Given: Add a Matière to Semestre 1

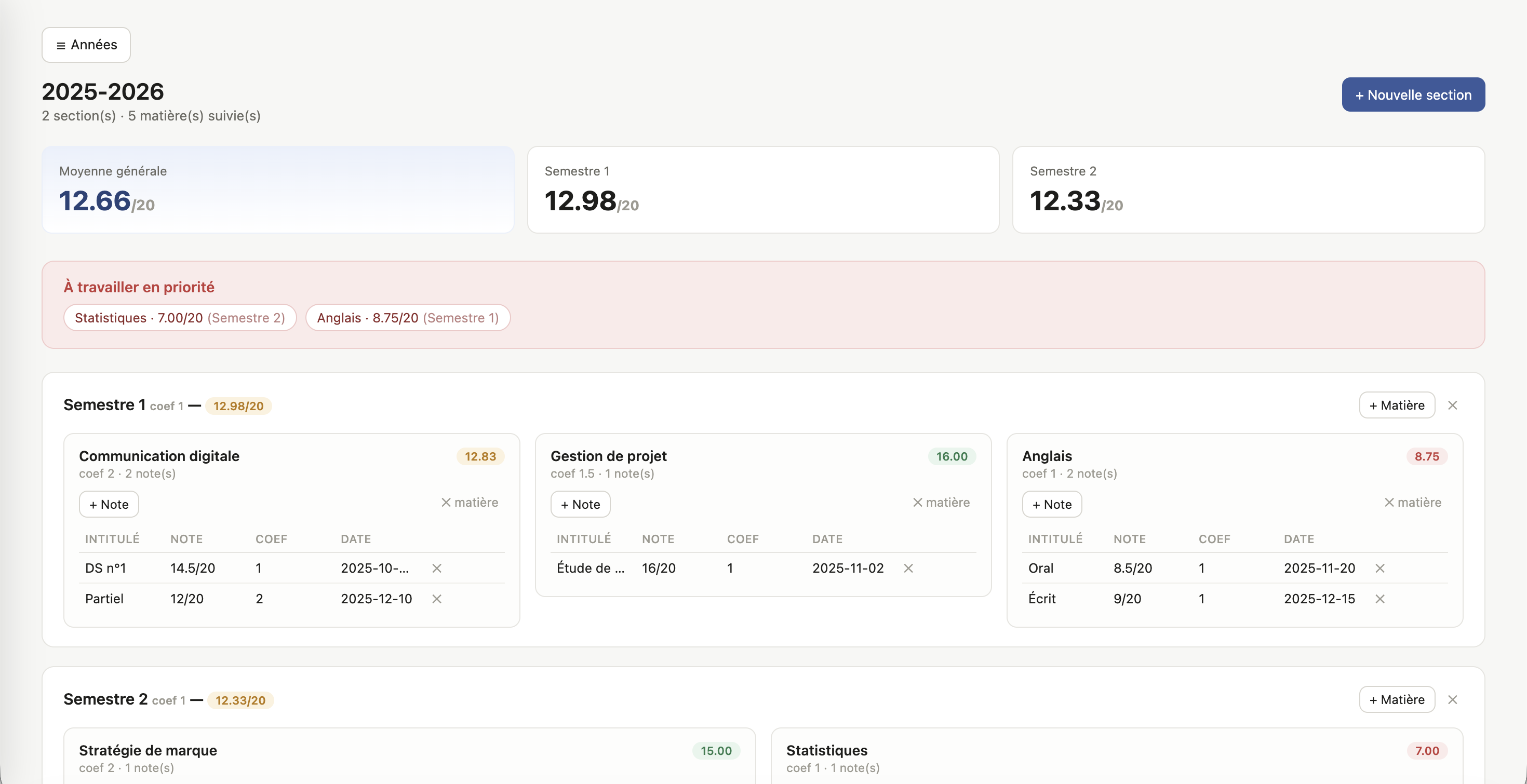Looking at the screenshot, I should coord(1397,405).
